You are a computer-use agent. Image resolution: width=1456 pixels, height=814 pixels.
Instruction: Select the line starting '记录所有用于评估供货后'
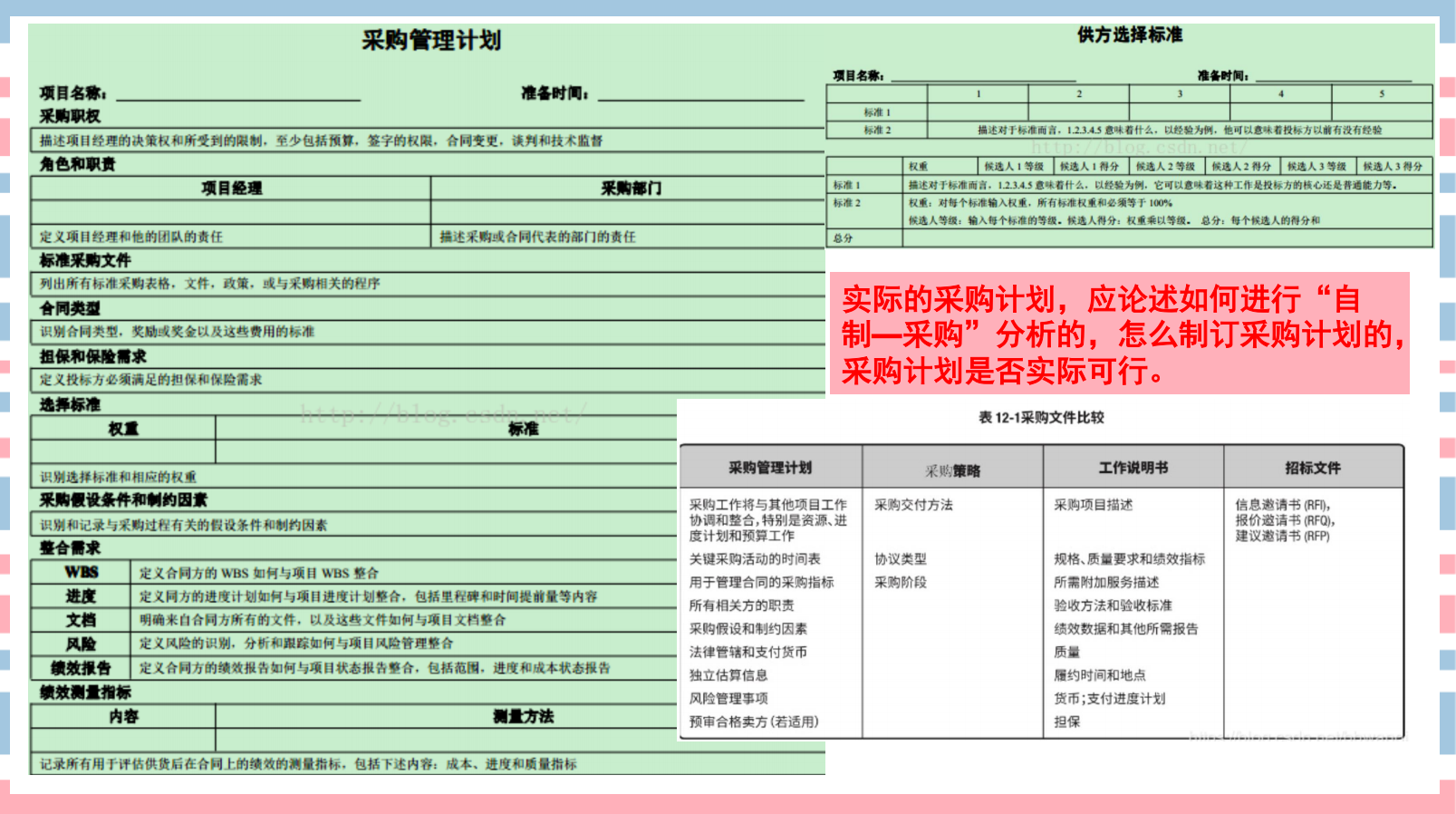point(308,764)
